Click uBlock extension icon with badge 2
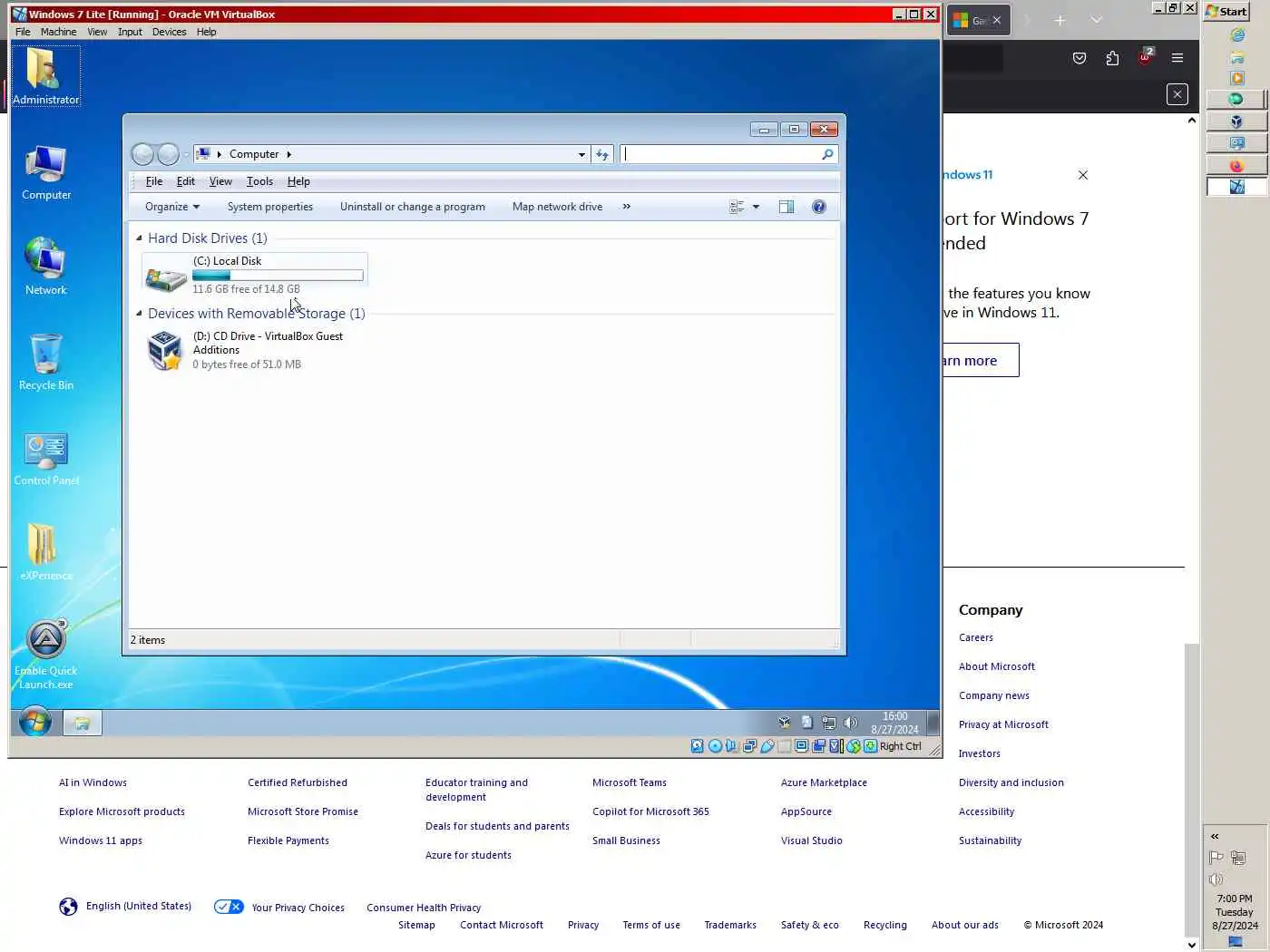Image resolution: width=1270 pixels, height=952 pixels. [1145, 57]
